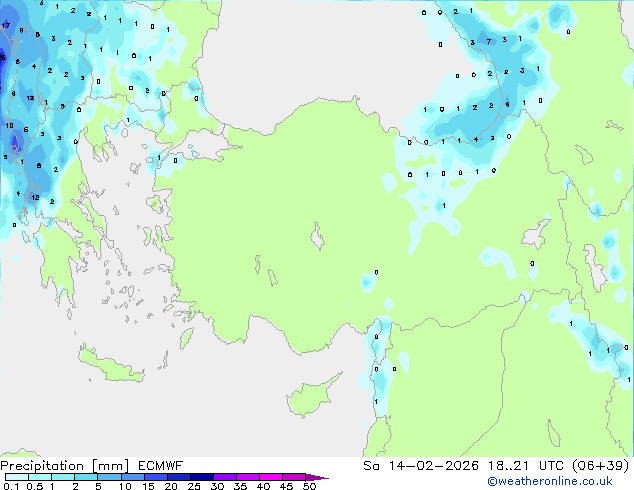Click the date "Sa 14-02-2026"

(421, 466)
